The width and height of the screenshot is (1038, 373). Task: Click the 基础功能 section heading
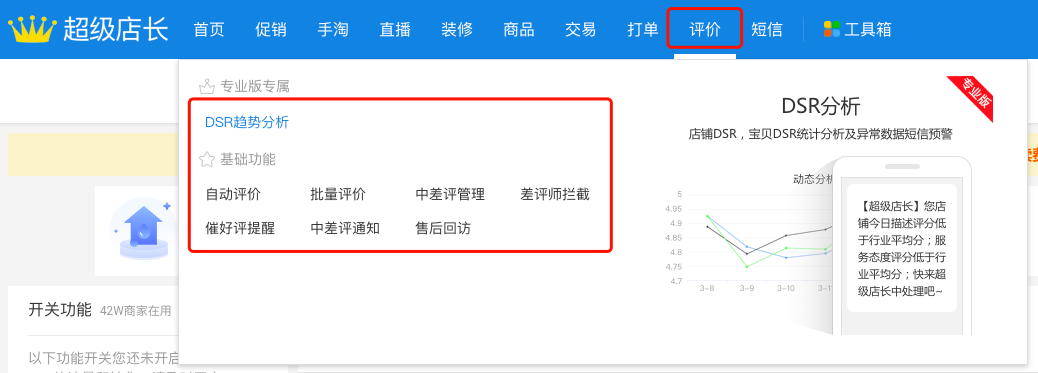coord(248,159)
